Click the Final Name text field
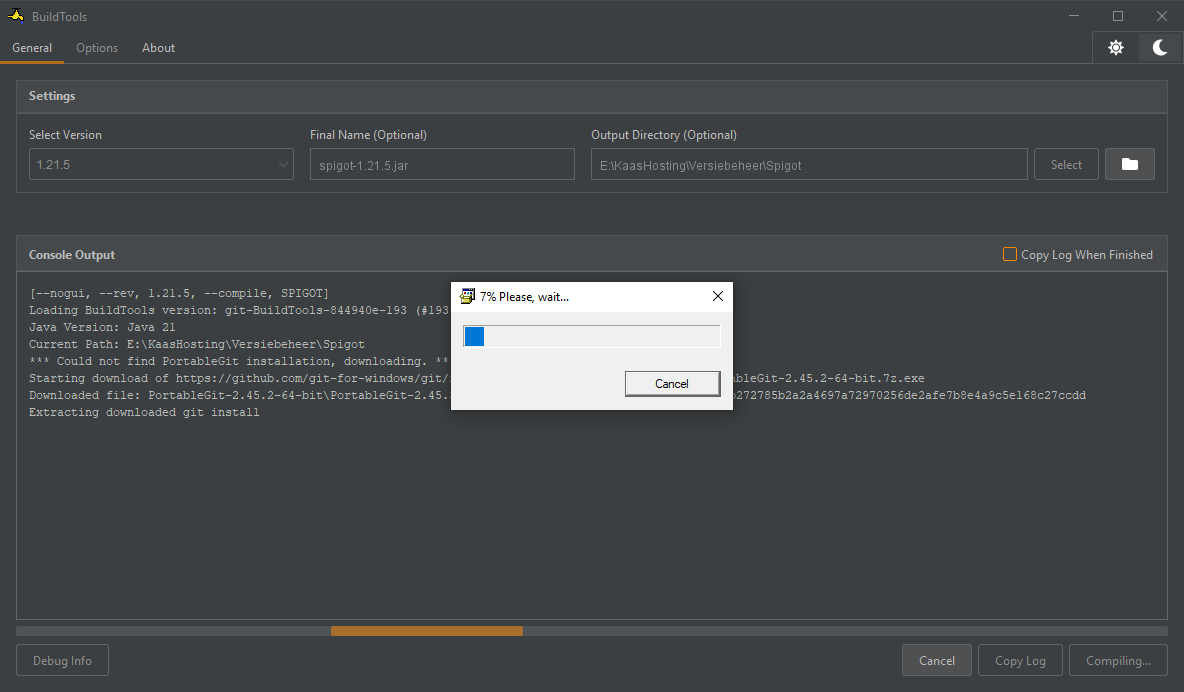Image resolution: width=1184 pixels, height=692 pixels. point(442,165)
